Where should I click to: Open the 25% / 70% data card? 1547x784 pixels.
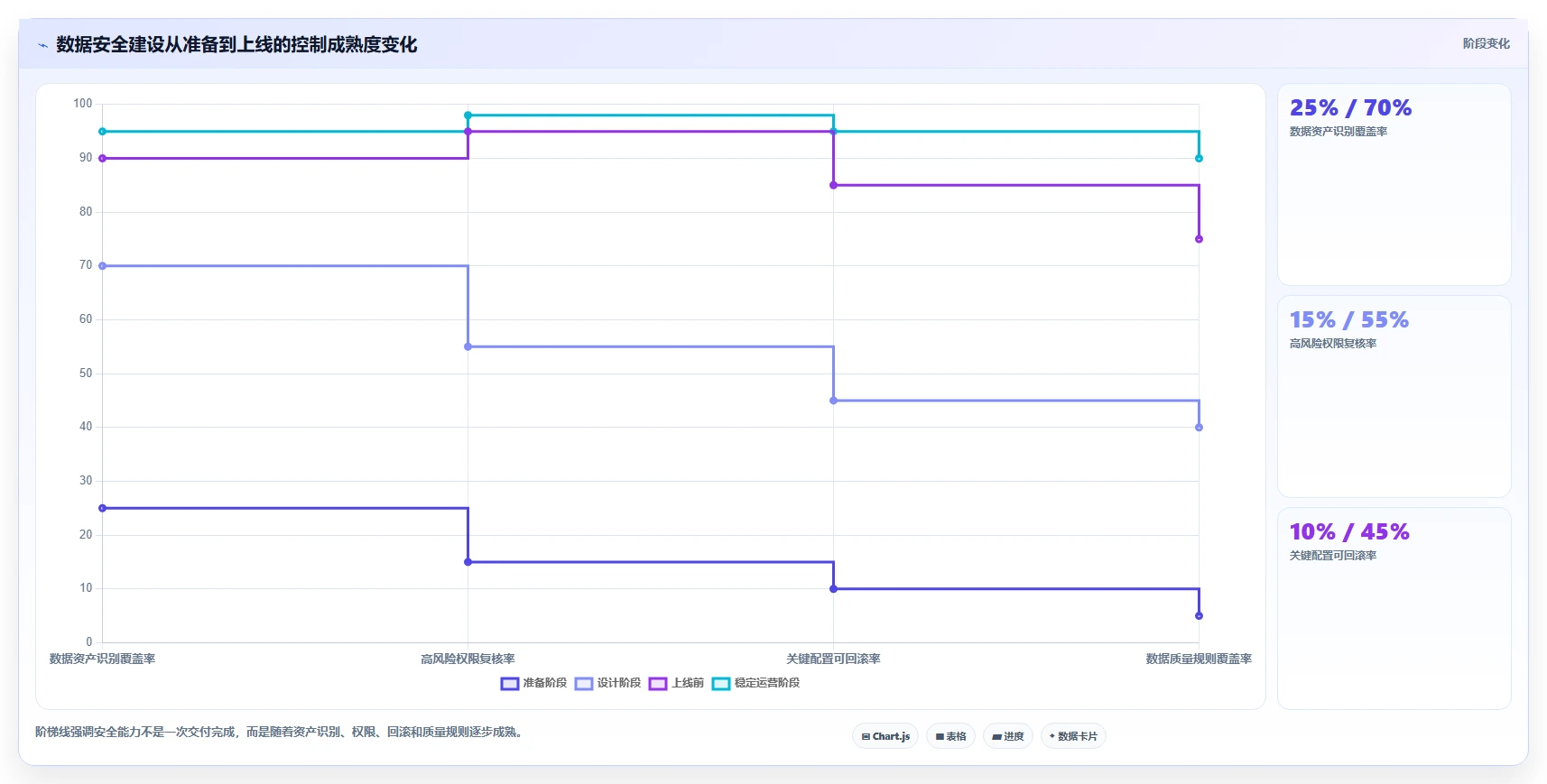[x=1394, y=185]
